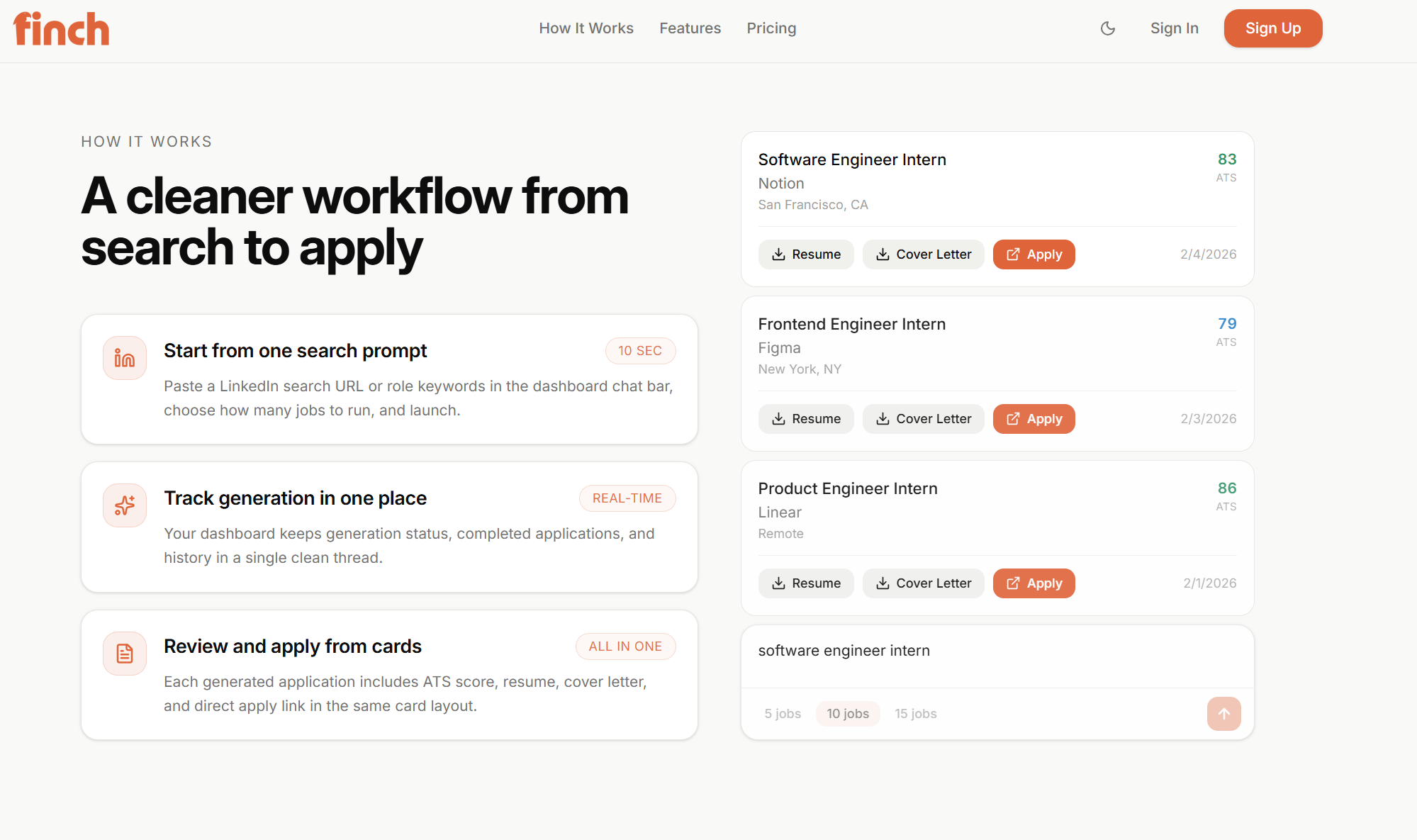Click the document icon on Review and apply card

124,653
